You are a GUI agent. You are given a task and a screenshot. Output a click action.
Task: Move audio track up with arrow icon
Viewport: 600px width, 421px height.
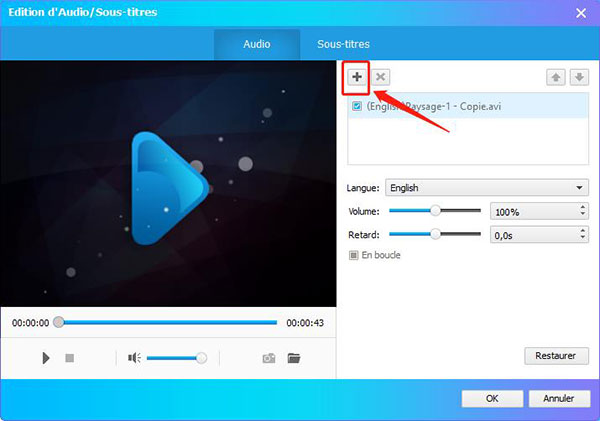[556, 77]
